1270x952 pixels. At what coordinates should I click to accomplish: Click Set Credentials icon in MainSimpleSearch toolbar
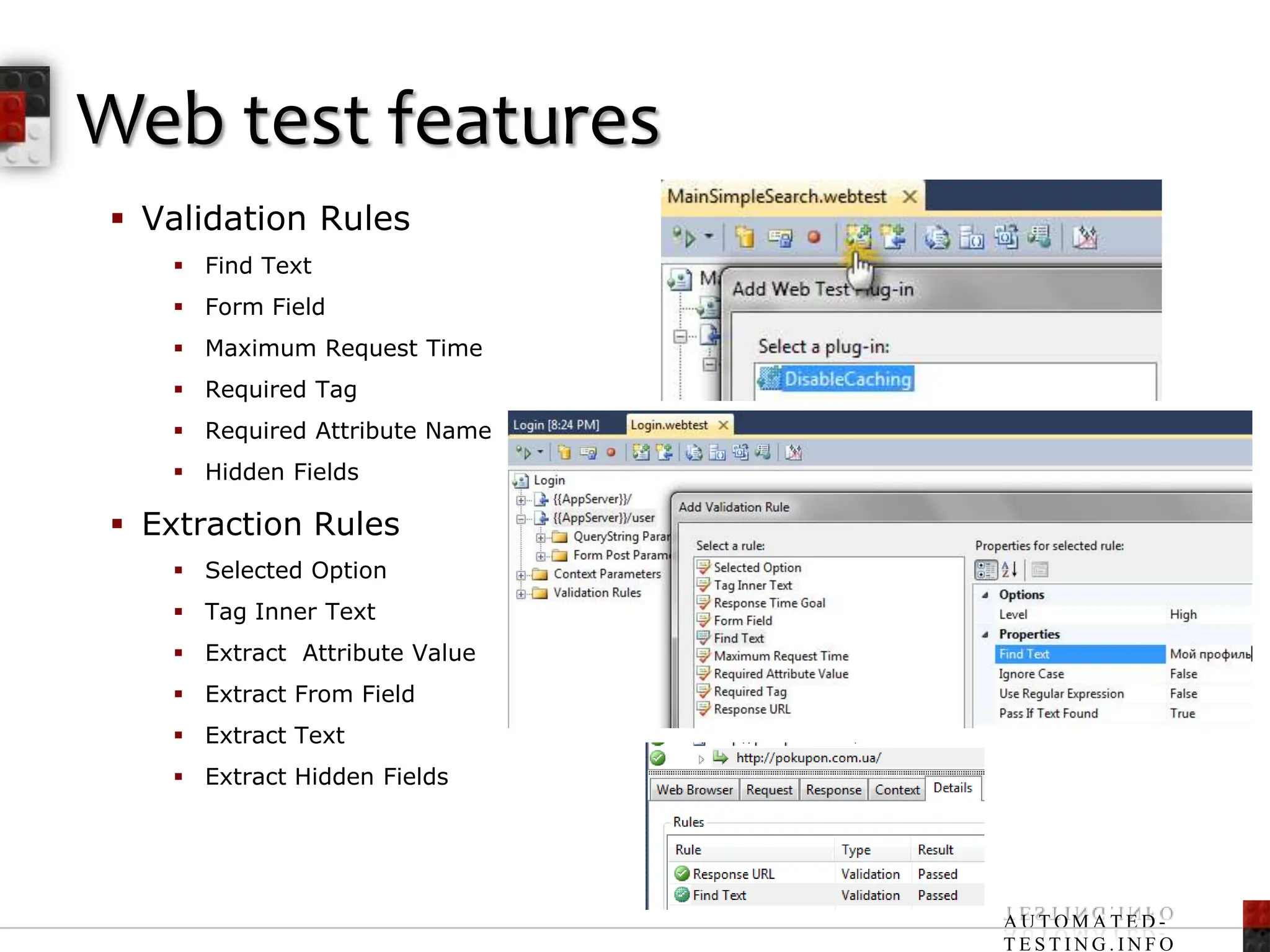click(779, 237)
